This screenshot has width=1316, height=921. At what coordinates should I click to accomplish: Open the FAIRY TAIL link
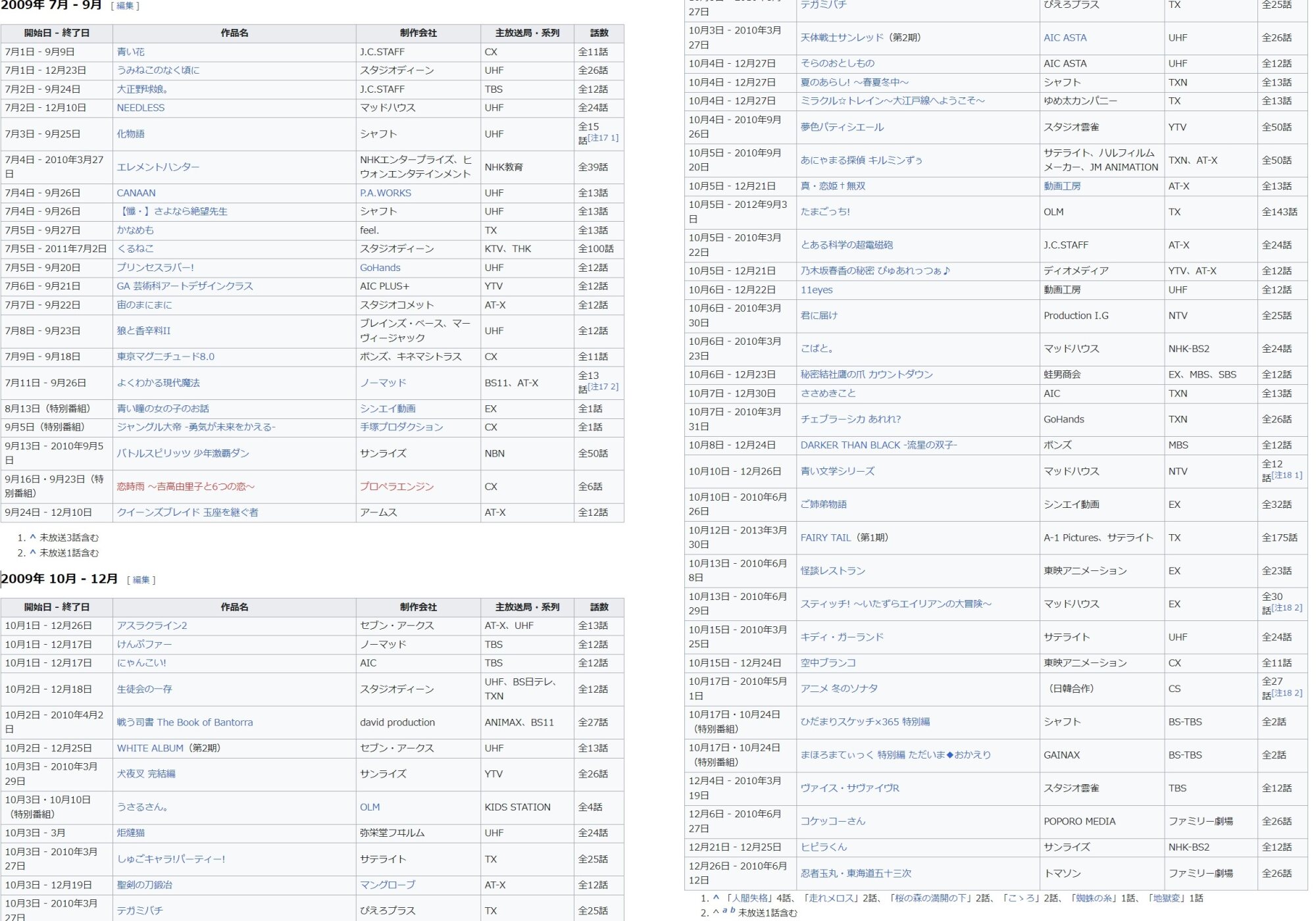(x=825, y=538)
